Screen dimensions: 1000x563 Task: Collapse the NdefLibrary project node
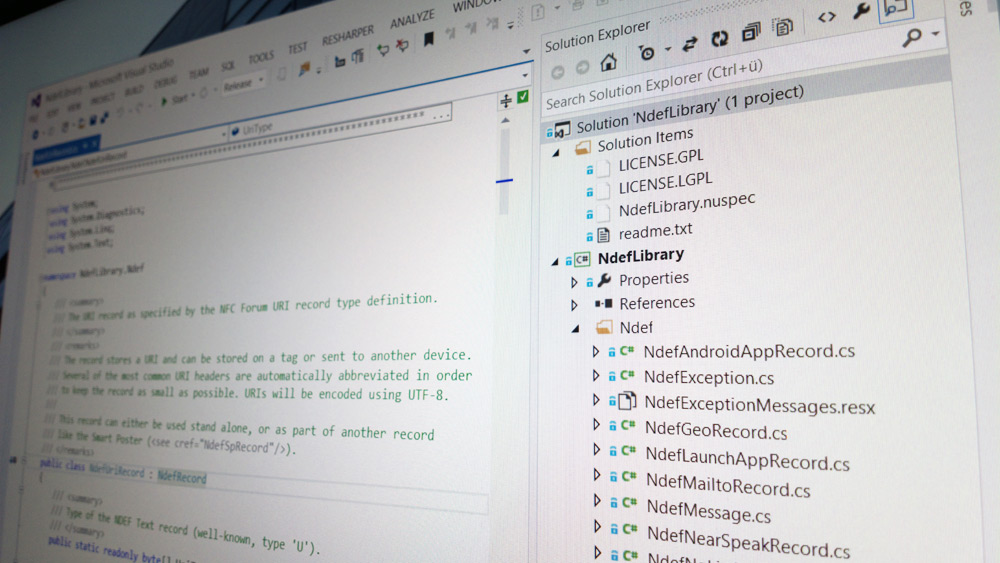(555, 261)
